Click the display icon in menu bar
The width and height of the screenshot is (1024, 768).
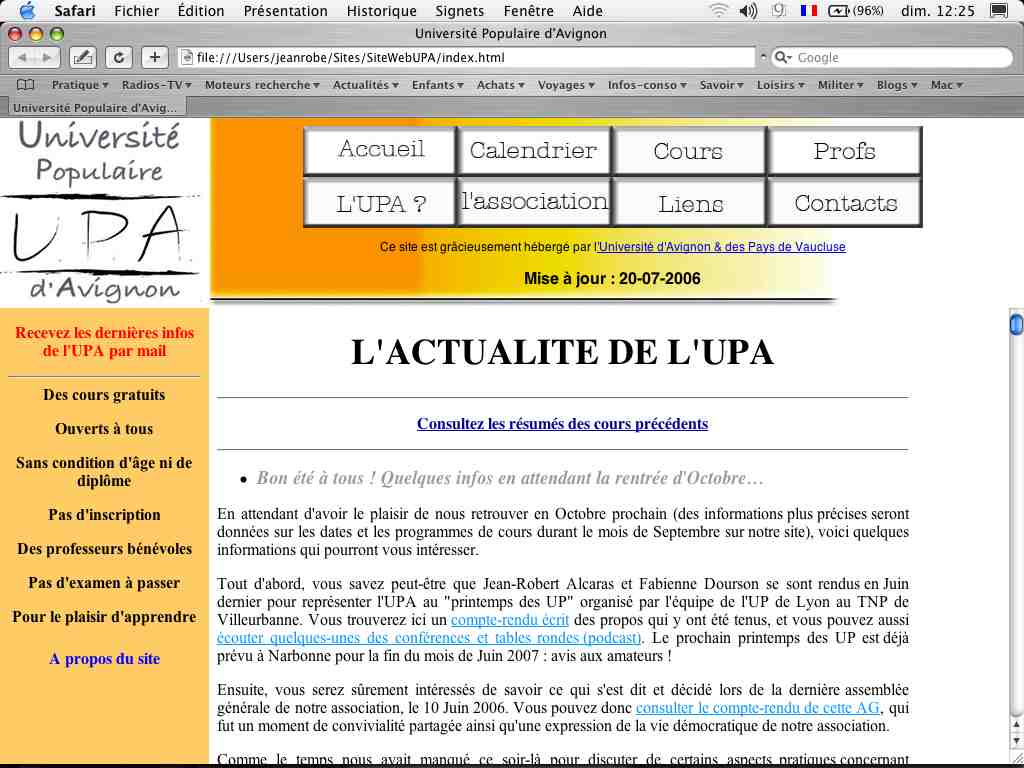pyautogui.click(x=999, y=10)
